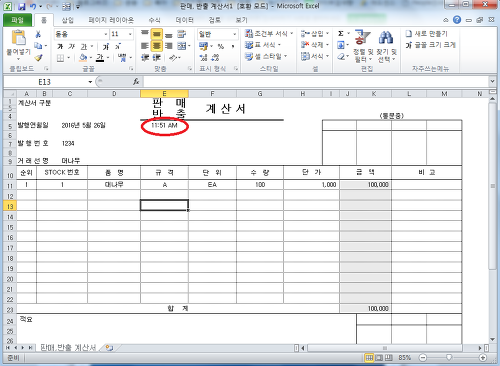Image resolution: width=500 pixels, height=366 pixels.
Task: Click decrease indent icon
Action: point(145,58)
